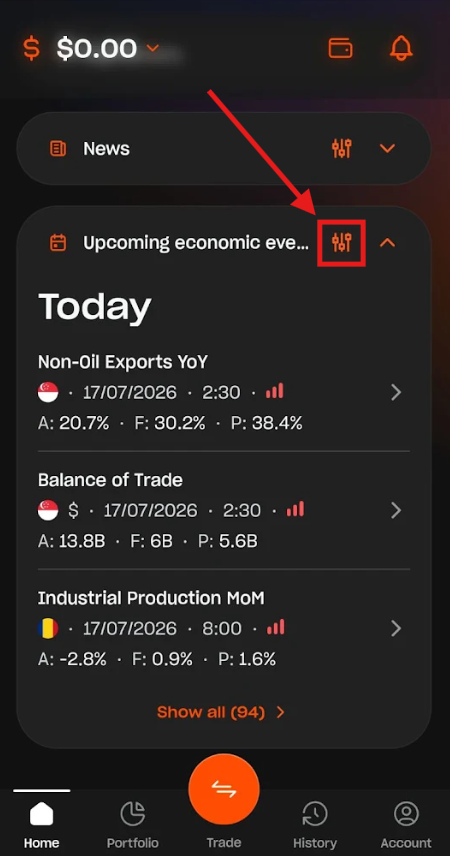
Task: Collapse the Upcoming economic events section
Action: 387,242
